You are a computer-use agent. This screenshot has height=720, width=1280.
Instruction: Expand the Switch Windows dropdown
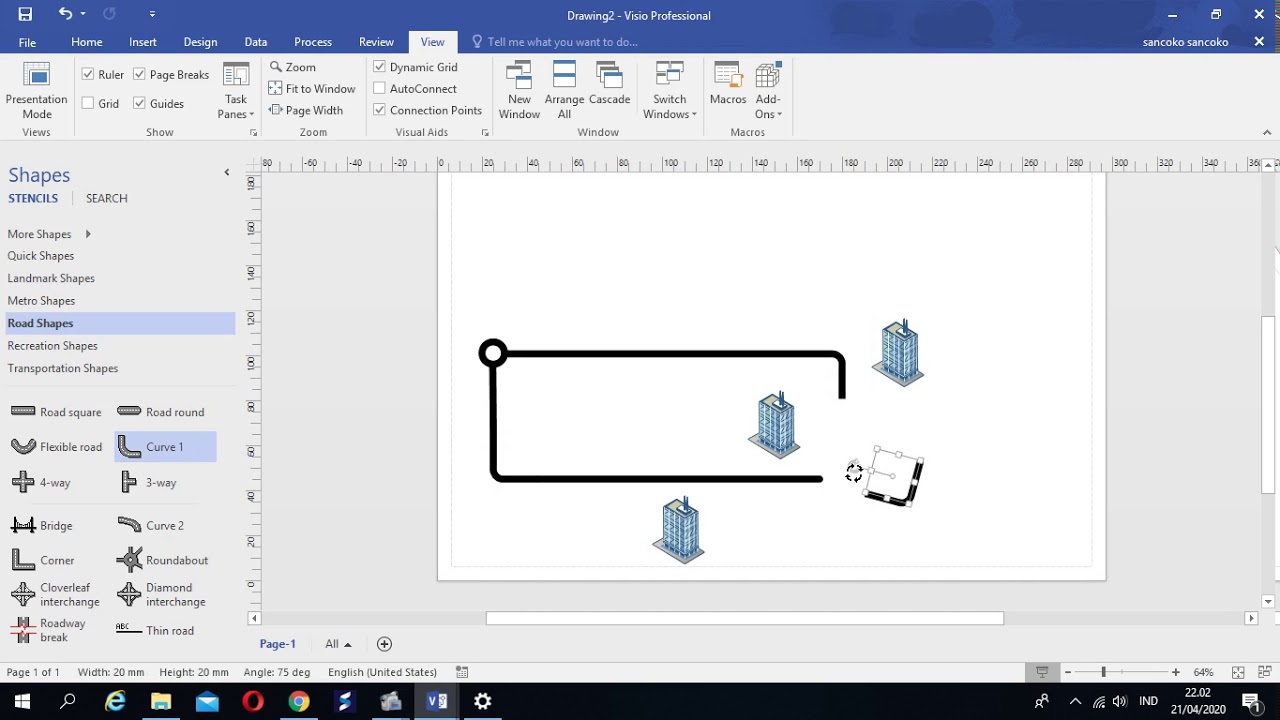[x=669, y=91]
